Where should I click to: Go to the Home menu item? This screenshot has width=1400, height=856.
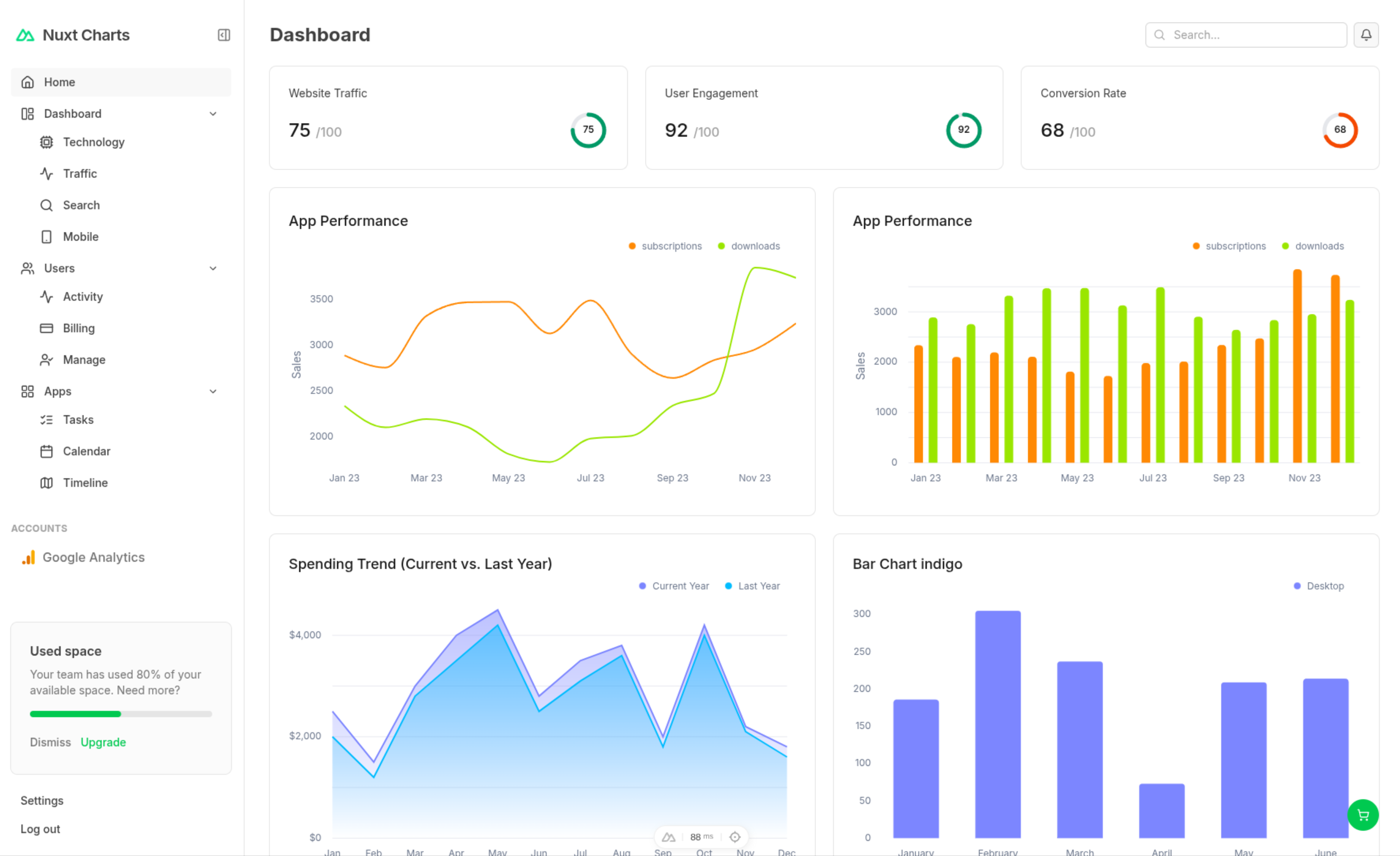click(x=59, y=83)
